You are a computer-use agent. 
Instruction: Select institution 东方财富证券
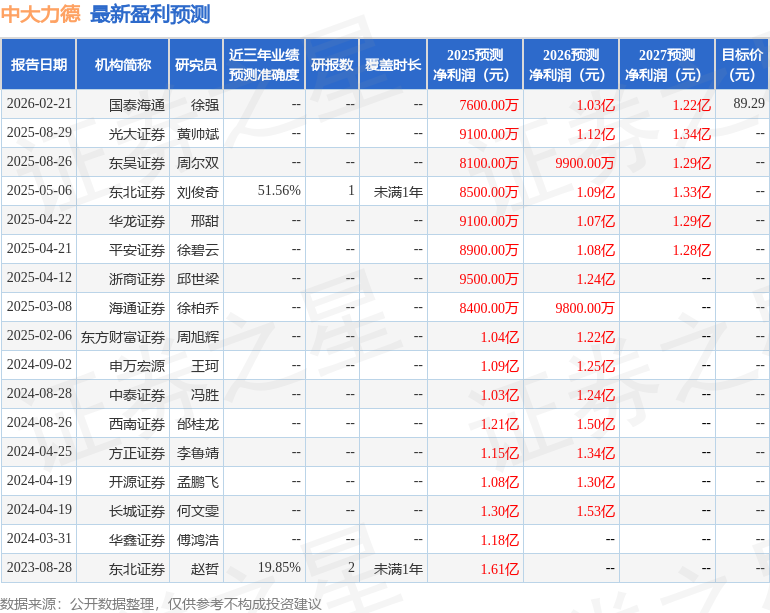[123, 337]
